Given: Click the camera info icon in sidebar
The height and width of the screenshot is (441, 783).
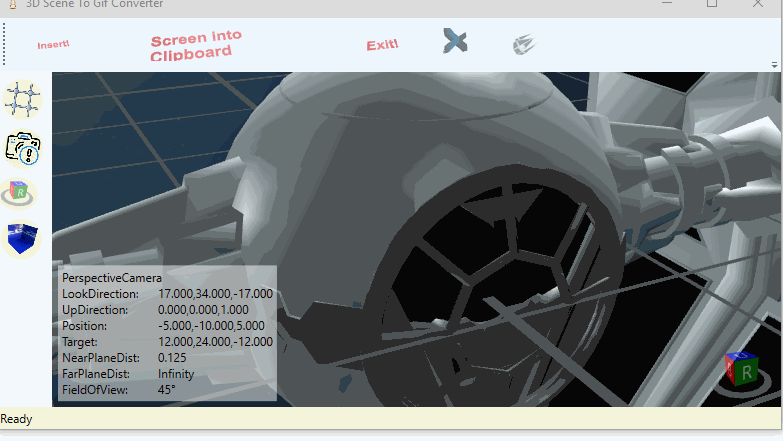Looking at the screenshot, I should click(22, 148).
